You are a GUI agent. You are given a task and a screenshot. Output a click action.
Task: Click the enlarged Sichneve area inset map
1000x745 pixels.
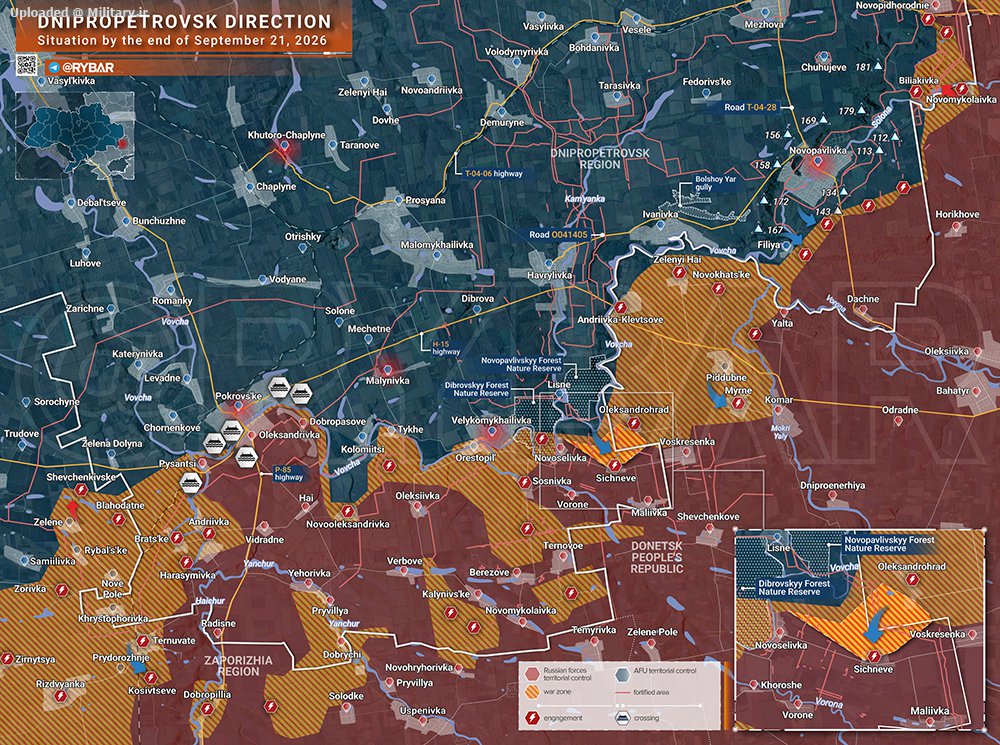tap(860, 630)
